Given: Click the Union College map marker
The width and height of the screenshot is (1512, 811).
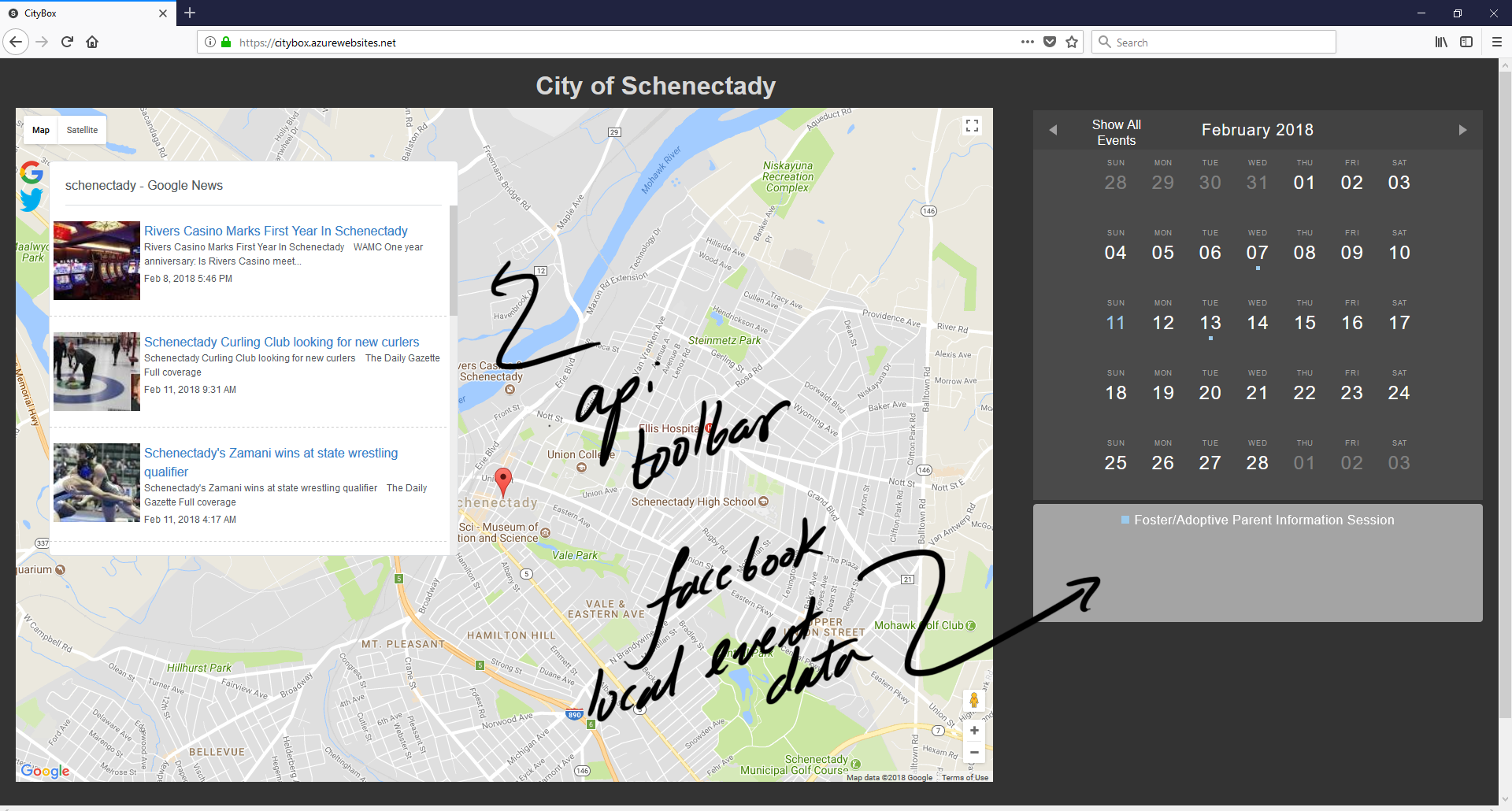Looking at the screenshot, I should point(581,468).
